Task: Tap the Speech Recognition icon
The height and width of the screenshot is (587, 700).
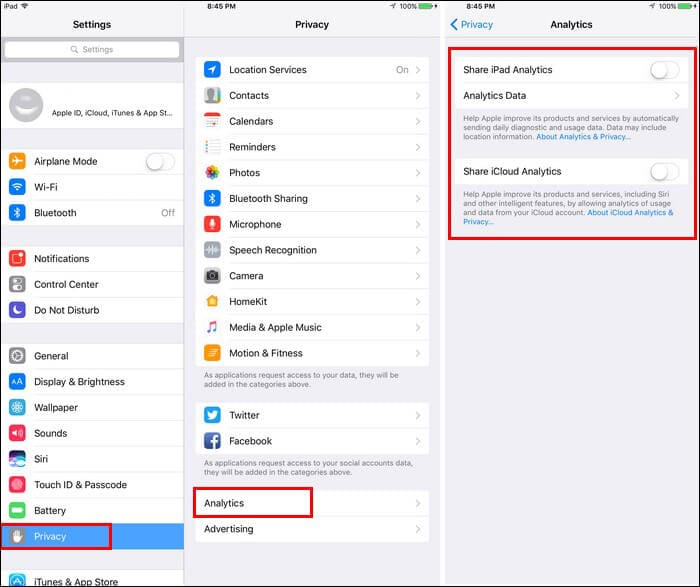Action: [x=212, y=250]
